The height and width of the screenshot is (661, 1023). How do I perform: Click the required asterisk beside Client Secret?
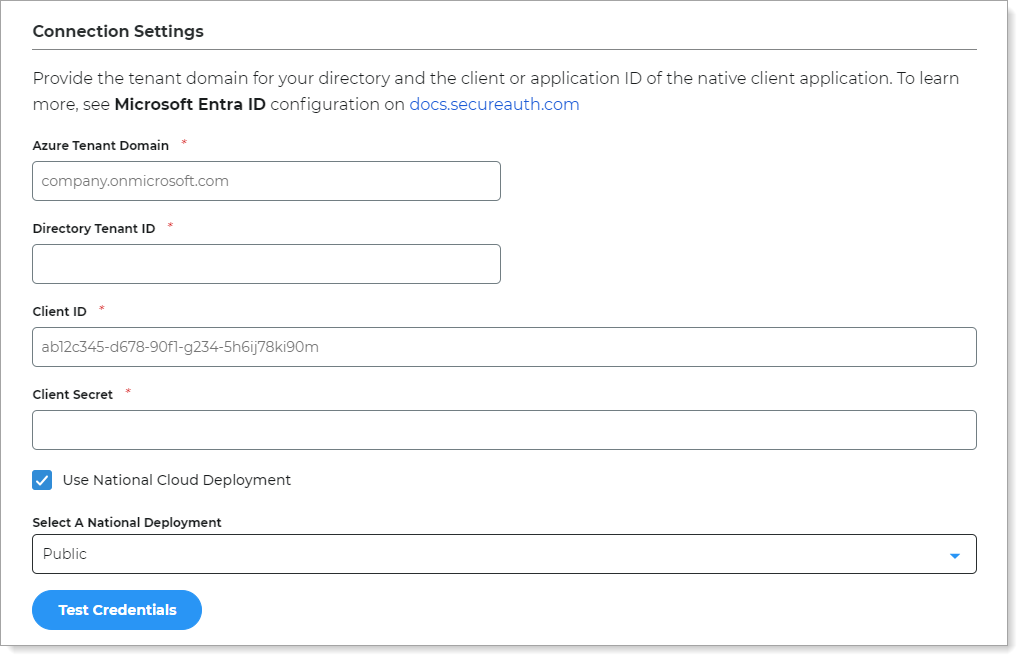(128, 391)
